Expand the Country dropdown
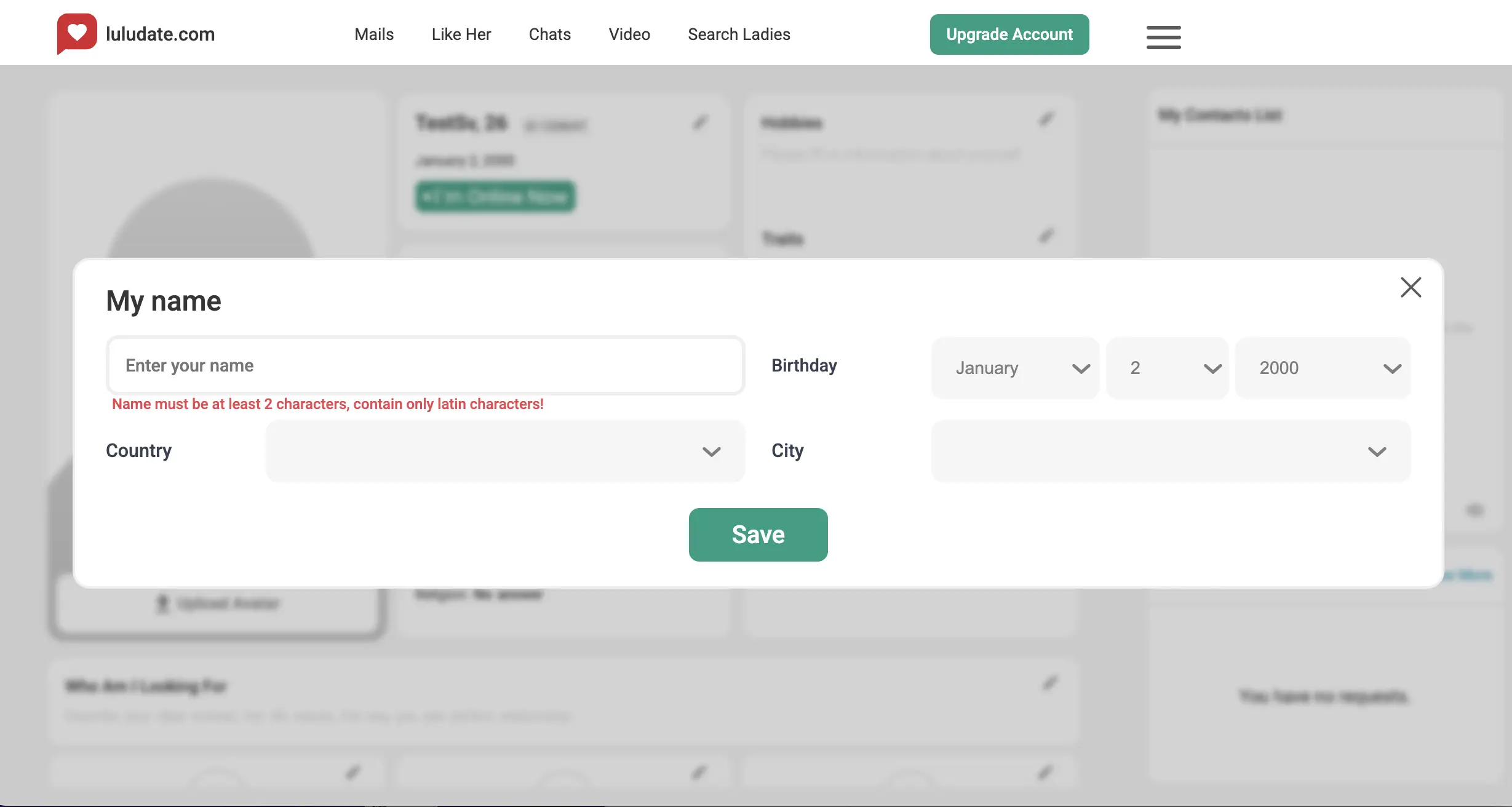The image size is (1512, 807). (x=505, y=451)
